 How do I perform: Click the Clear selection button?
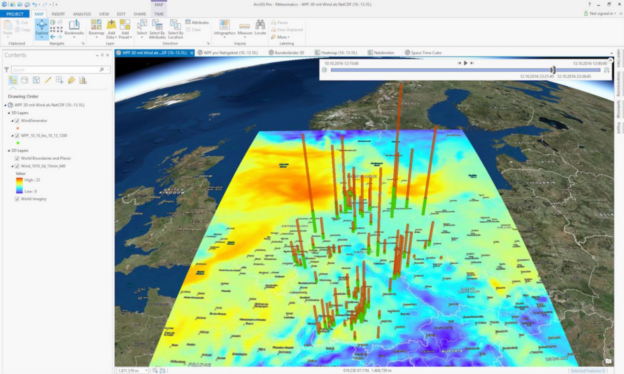point(194,29)
